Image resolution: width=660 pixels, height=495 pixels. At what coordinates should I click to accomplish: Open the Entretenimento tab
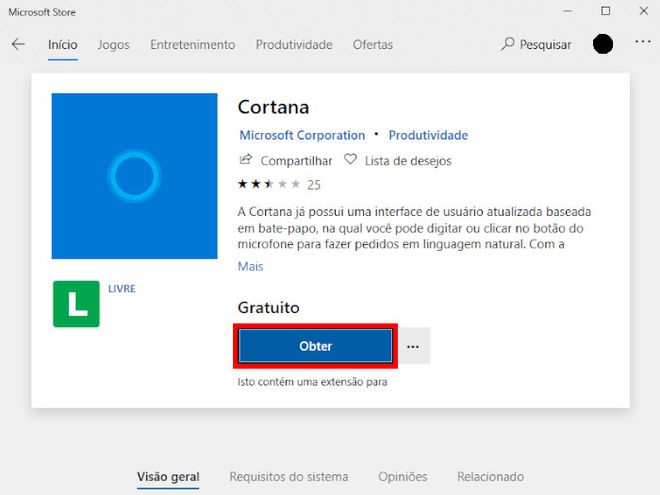click(x=193, y=45)
